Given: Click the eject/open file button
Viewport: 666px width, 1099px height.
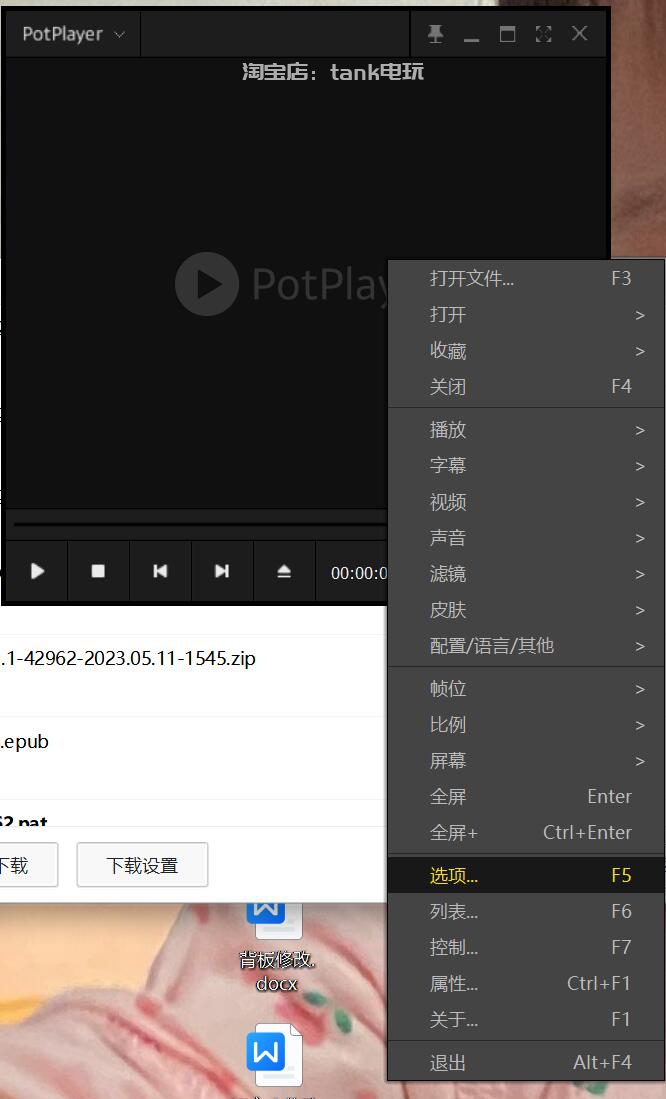Looking at the screenshot, I should point(283,571).
